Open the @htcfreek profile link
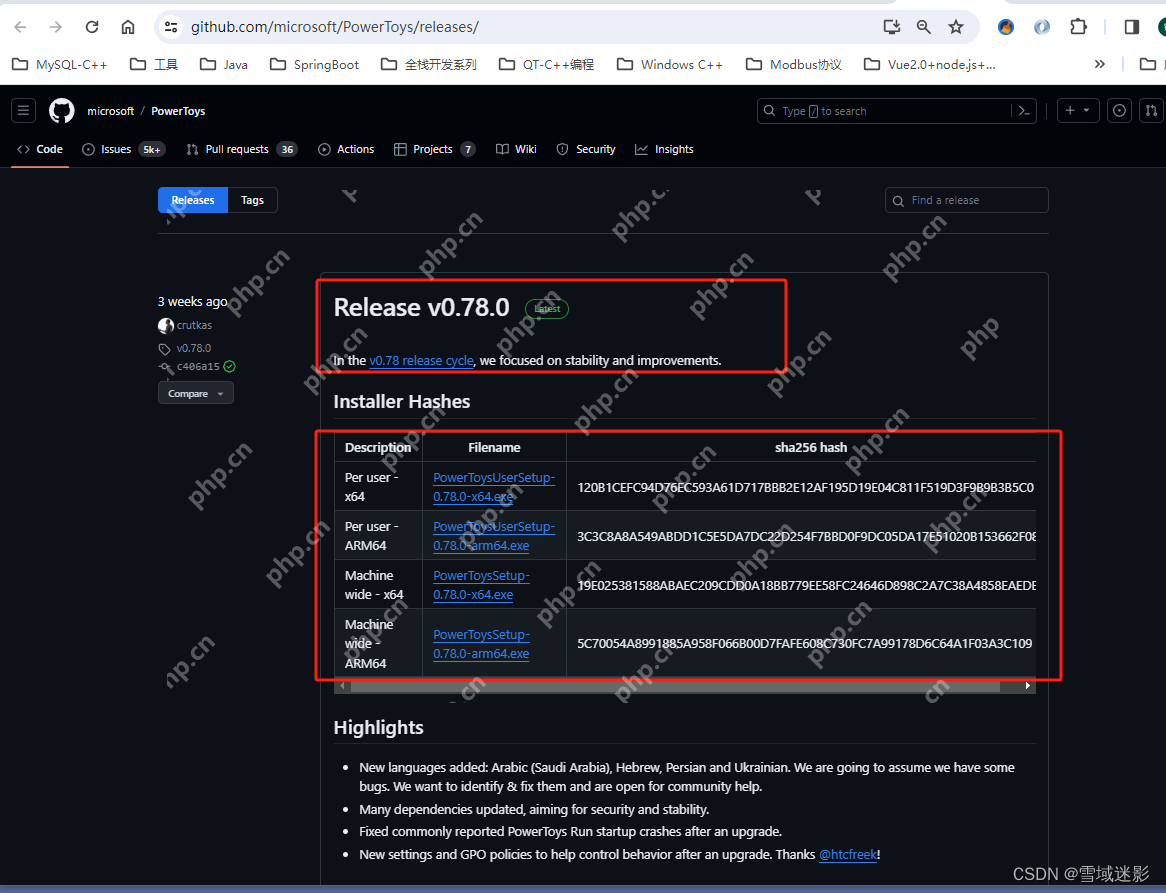 tap(847, 855)
